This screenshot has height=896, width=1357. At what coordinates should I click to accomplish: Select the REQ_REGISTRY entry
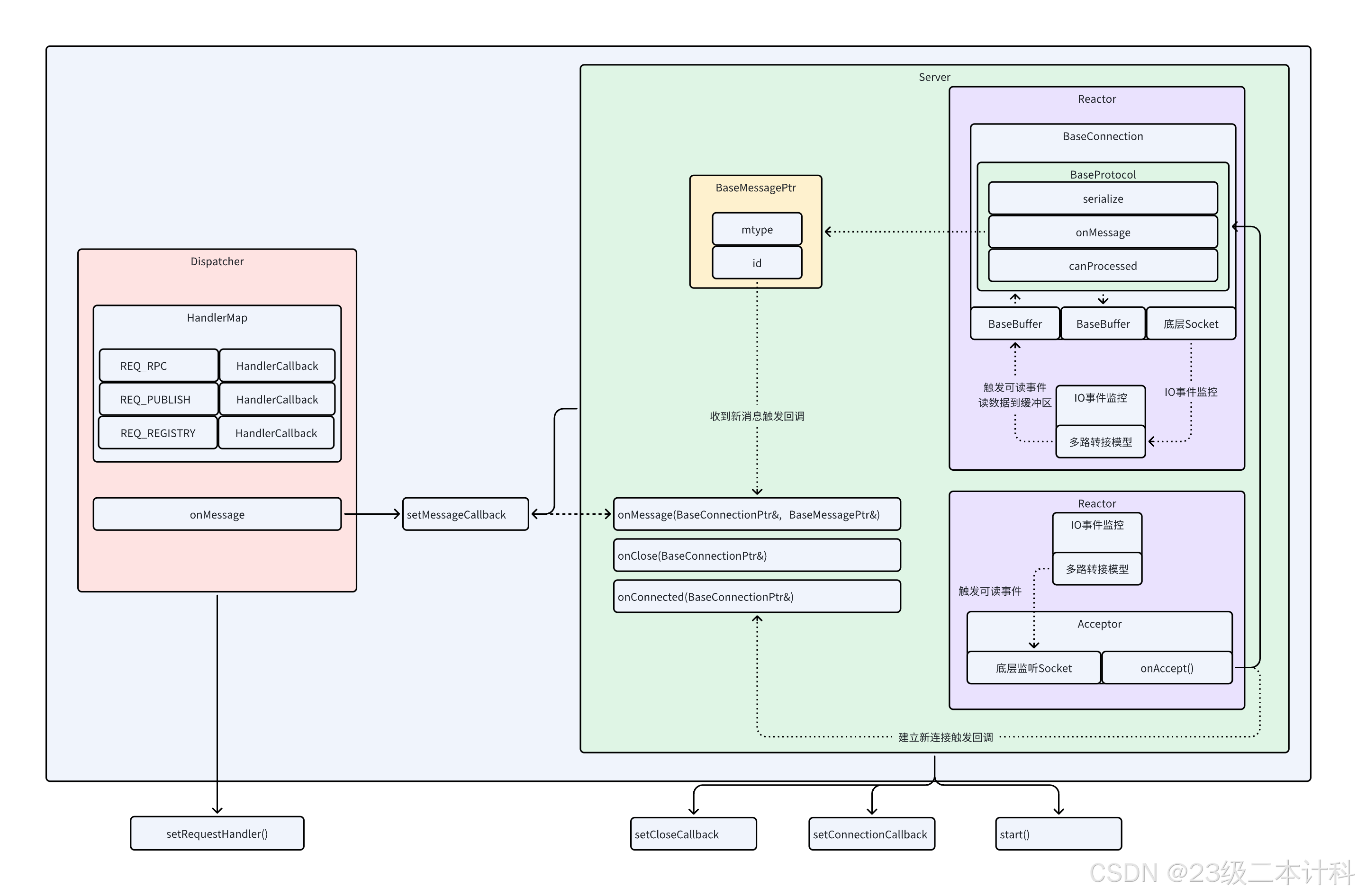158,433
